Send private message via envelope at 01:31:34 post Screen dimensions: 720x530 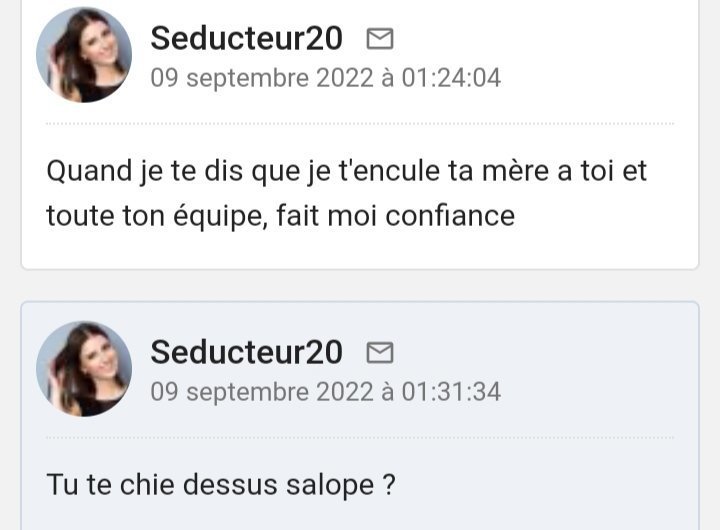tap(380, 352)
